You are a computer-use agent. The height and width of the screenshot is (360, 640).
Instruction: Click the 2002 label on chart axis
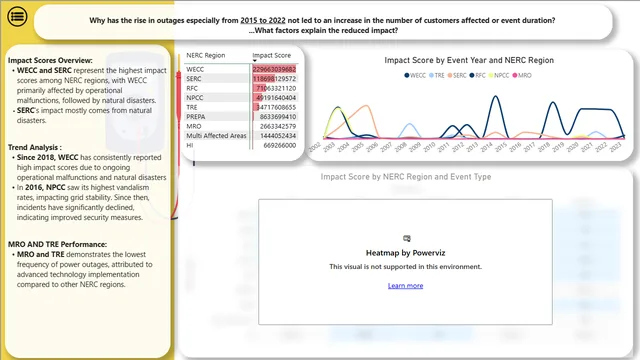click(x=314, y=147)
